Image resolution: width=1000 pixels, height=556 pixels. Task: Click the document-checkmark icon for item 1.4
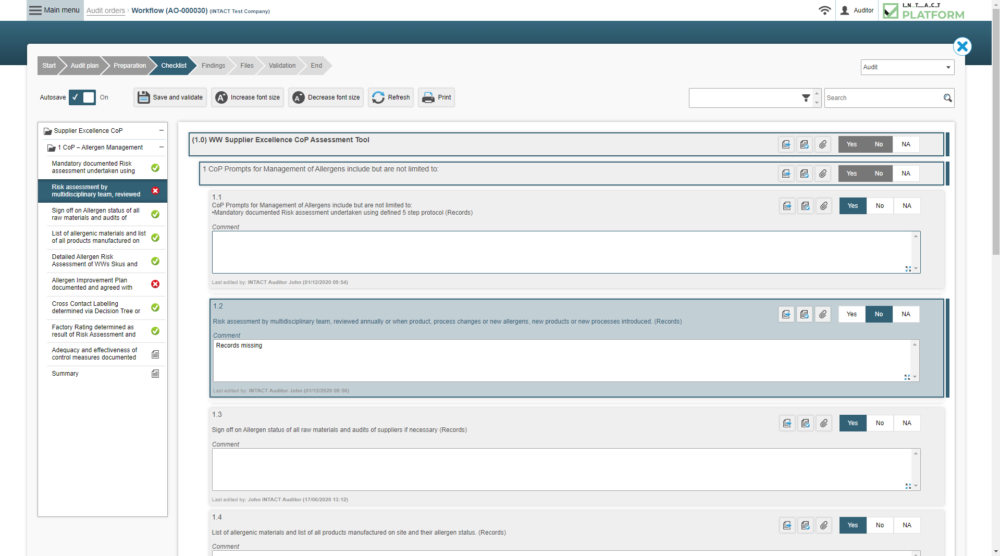pyautogui.click(x=805, y=525)
